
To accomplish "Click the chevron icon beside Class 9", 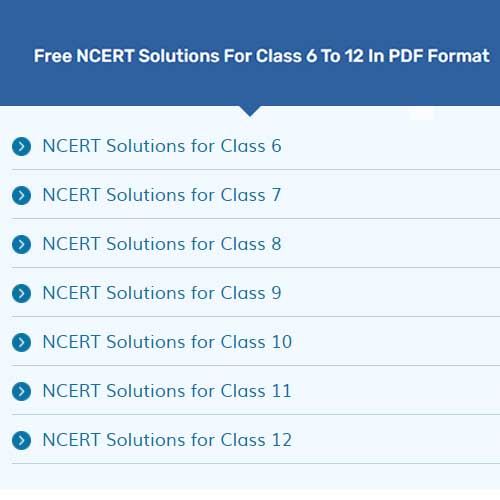I will pyautogui.click(x=21, y=293).
